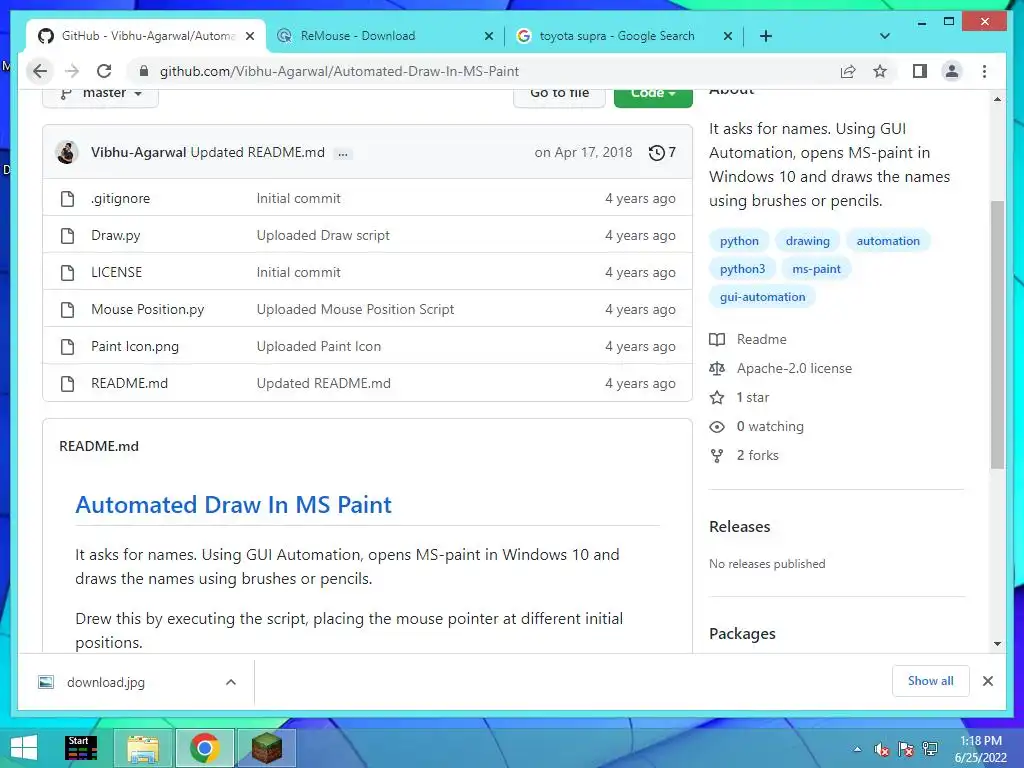The width and height of the screenshot is (1024, 768).
Task: View the 2 forks link
Action: pos(744,456)
